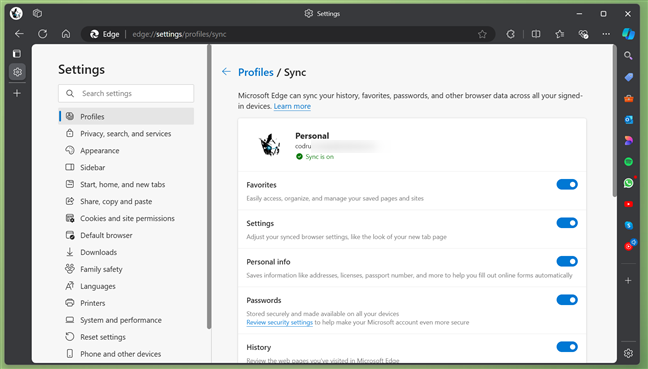Open Privacy, search, and services
Image resolution: width=648 pixels, height=369 pixels.
126,133
